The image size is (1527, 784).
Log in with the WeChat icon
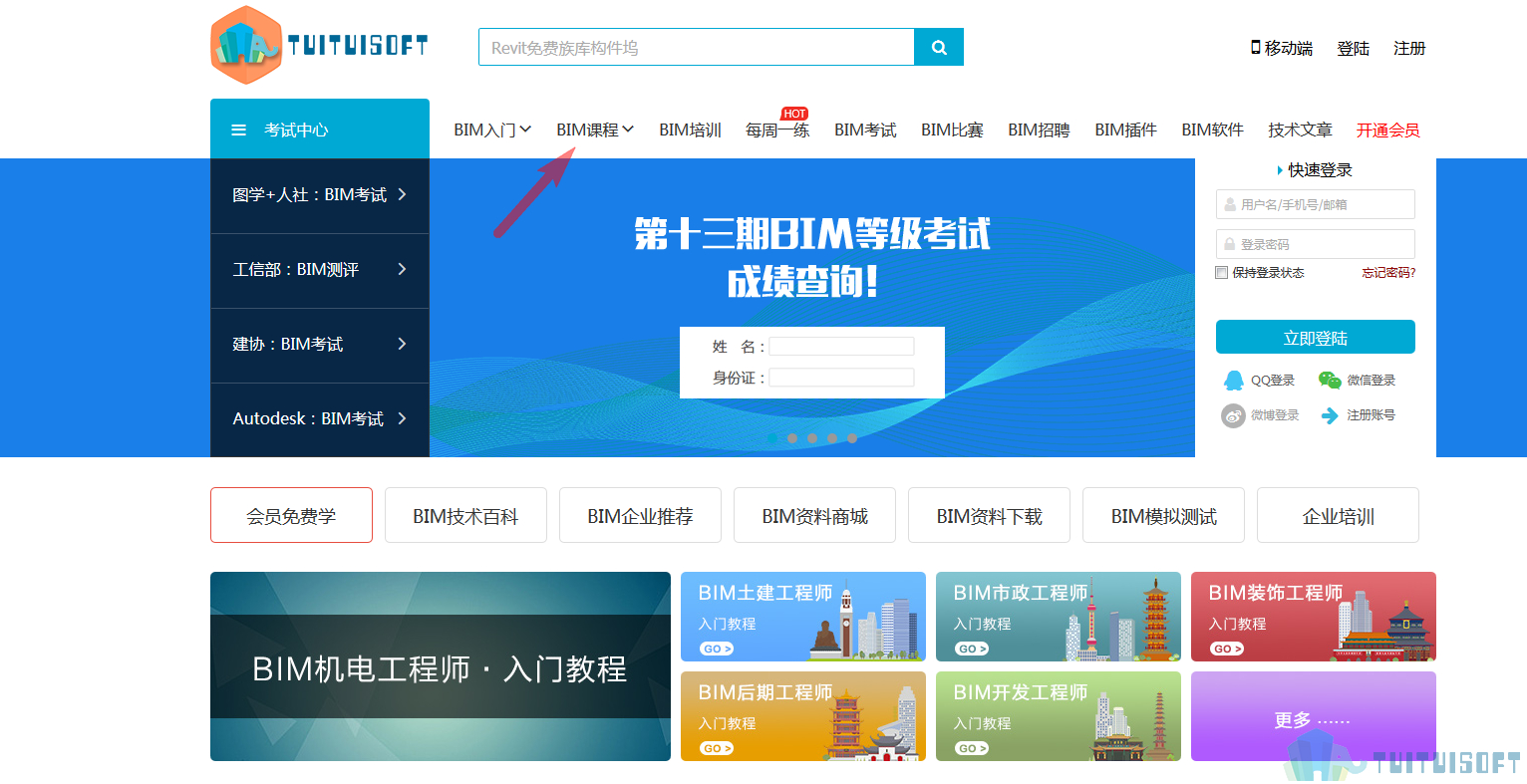pos(1330,380)
